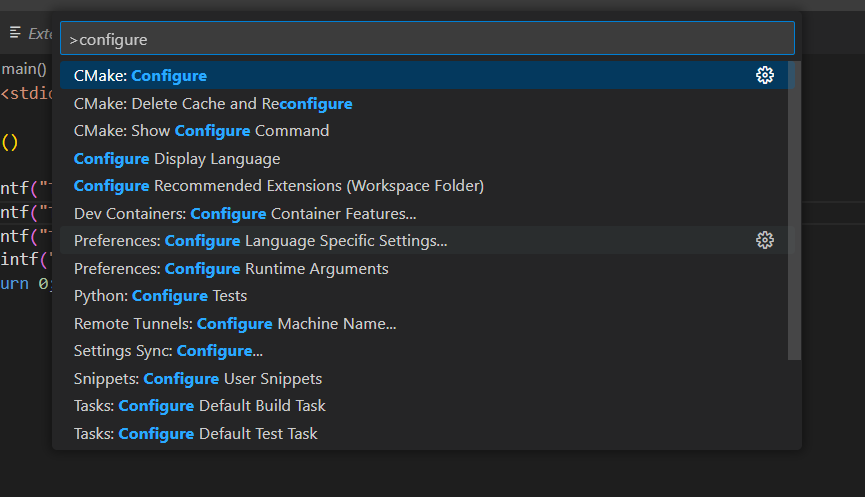Click the command list scrollbar
Screen dimensions: 865x497
[794, 211]
